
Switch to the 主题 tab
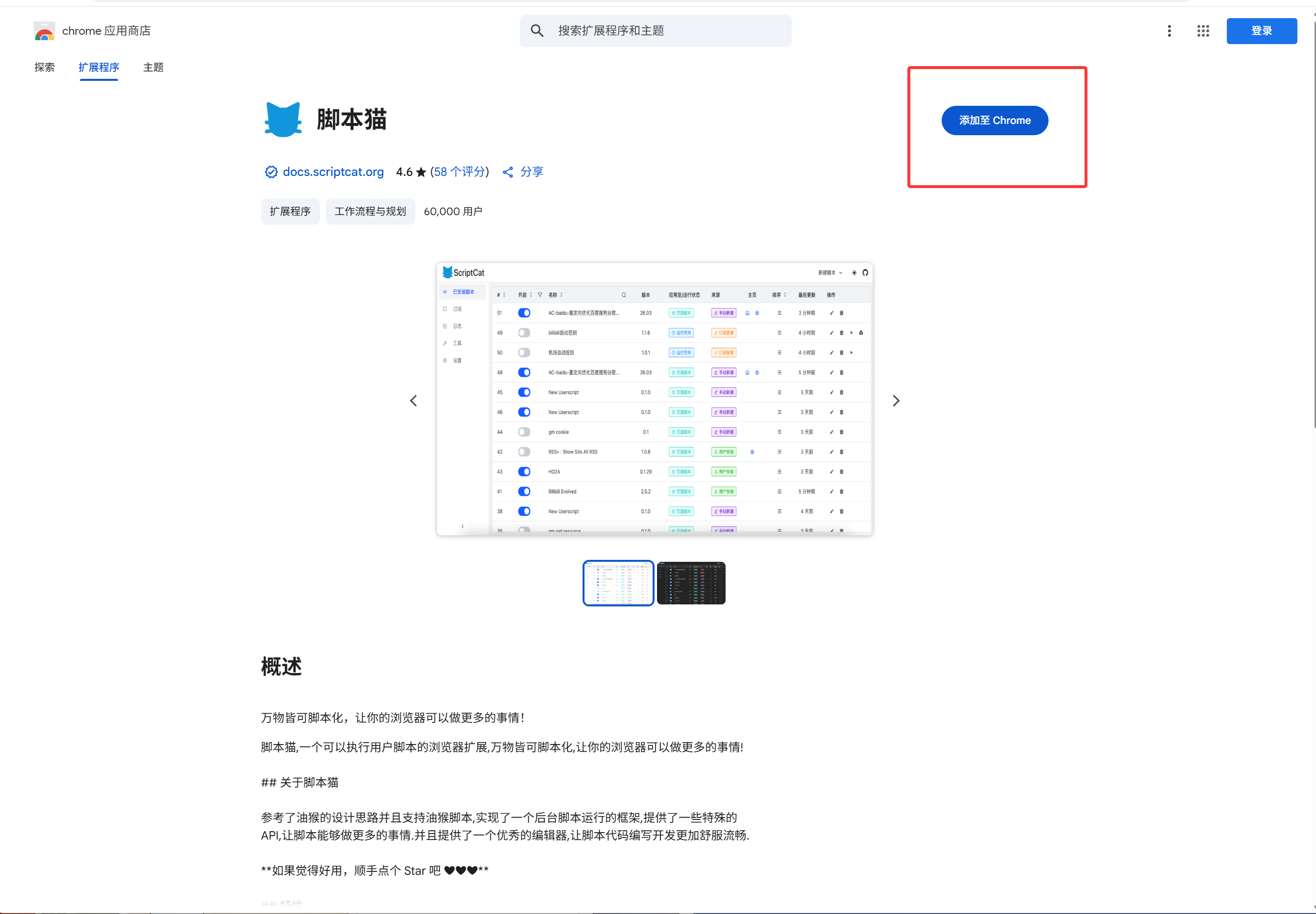[153, 68]
